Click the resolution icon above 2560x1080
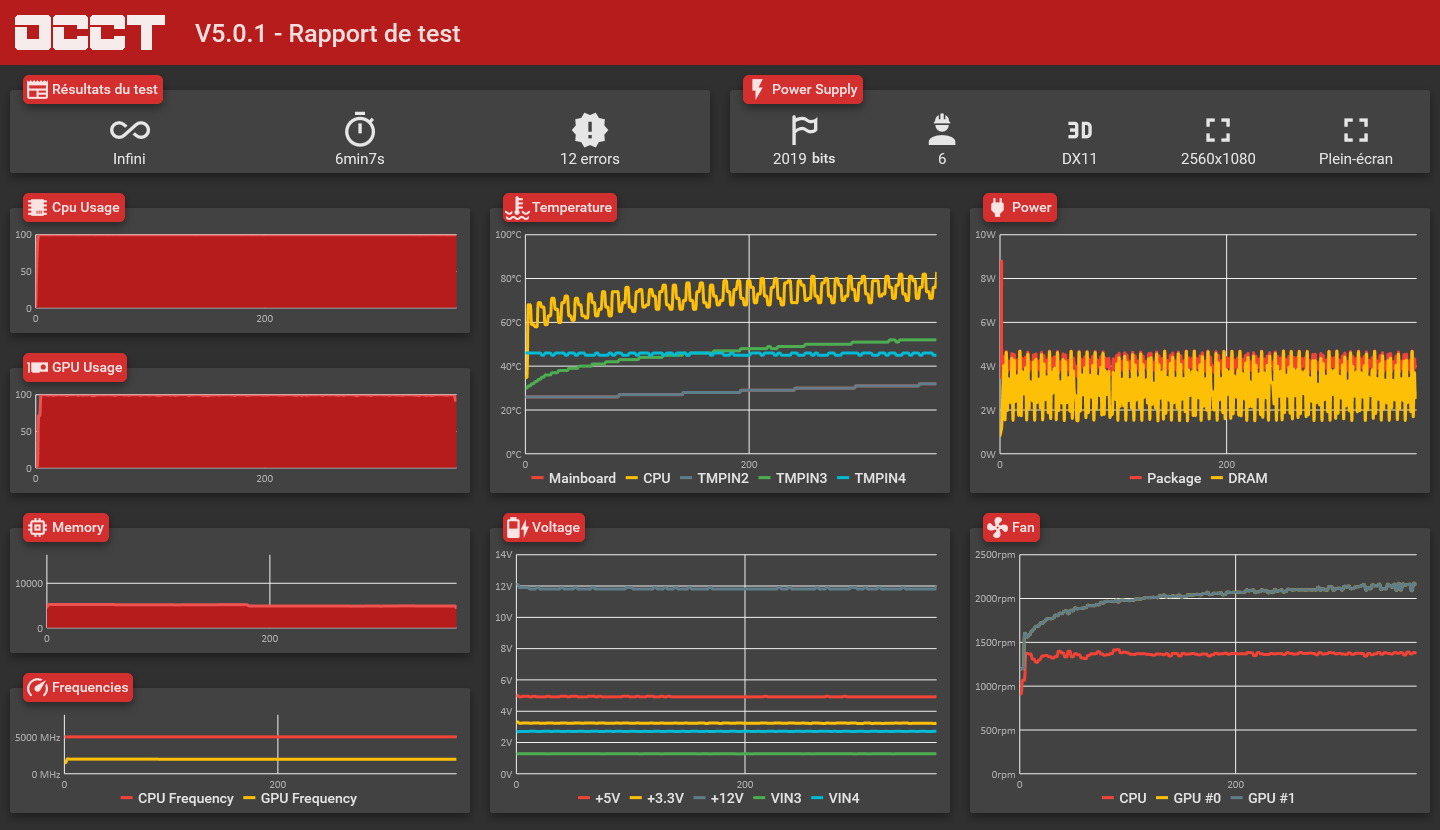1440x830 pixels. (x=1218, y=130)
